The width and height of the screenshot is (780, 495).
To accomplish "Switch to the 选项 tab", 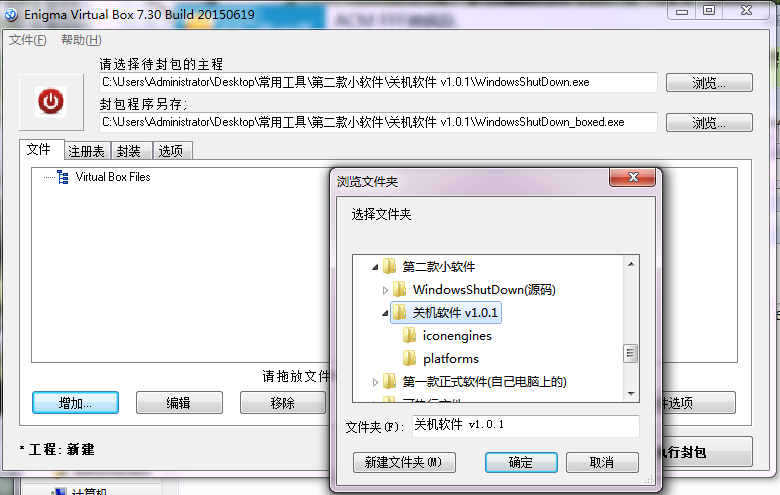I will (x=171, y=151).
